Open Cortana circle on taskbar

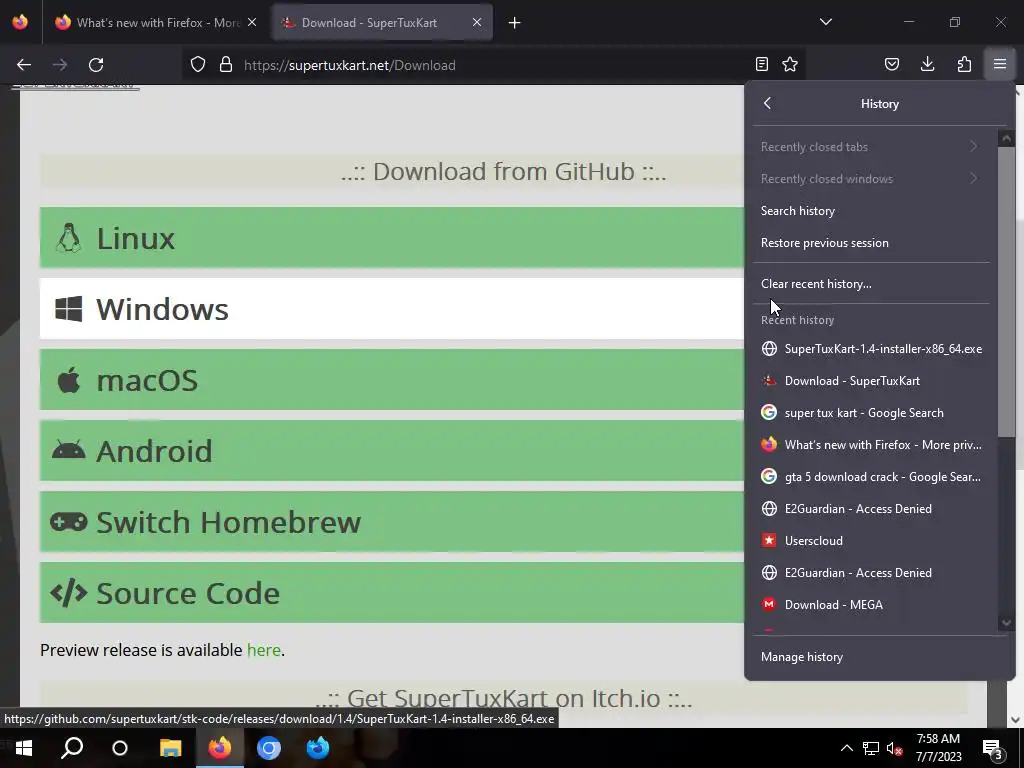(x=120, y=748)
